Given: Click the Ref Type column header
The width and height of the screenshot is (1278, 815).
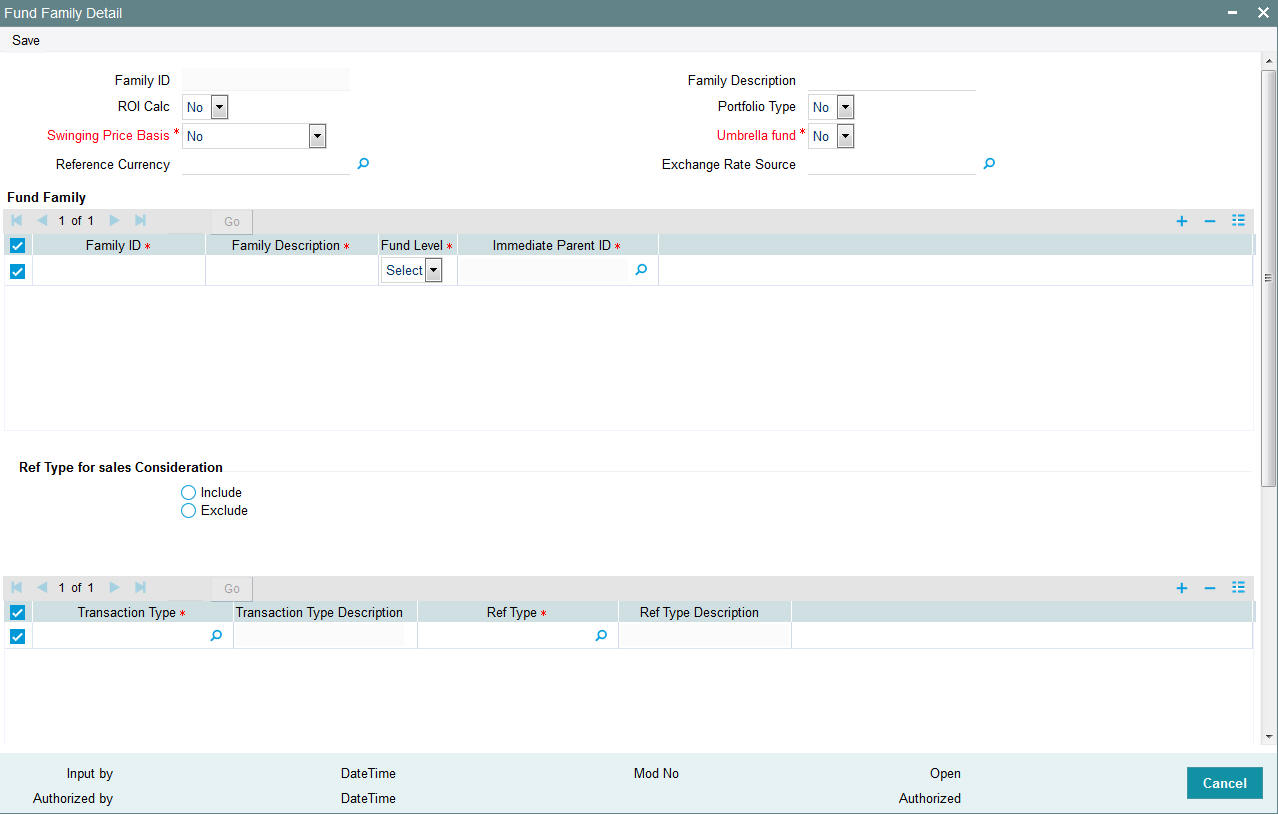Looking at the screenshot, I should (x=516, y=612).
